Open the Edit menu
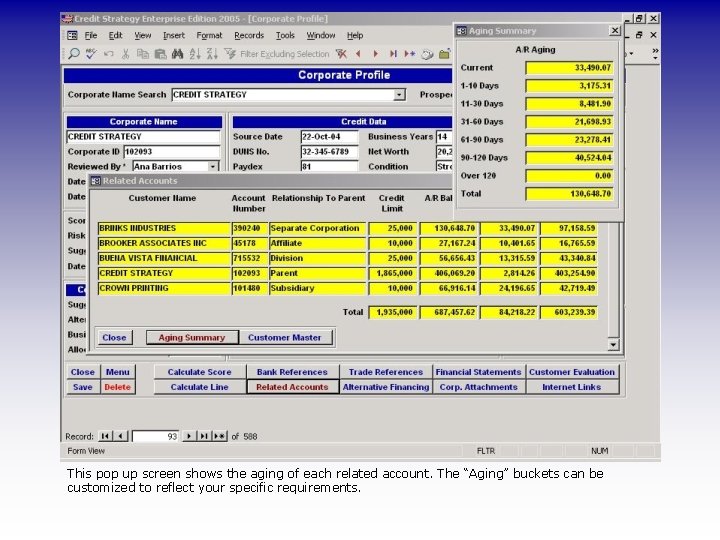This screenshot has height=540, width=720. tap(115, 35)
